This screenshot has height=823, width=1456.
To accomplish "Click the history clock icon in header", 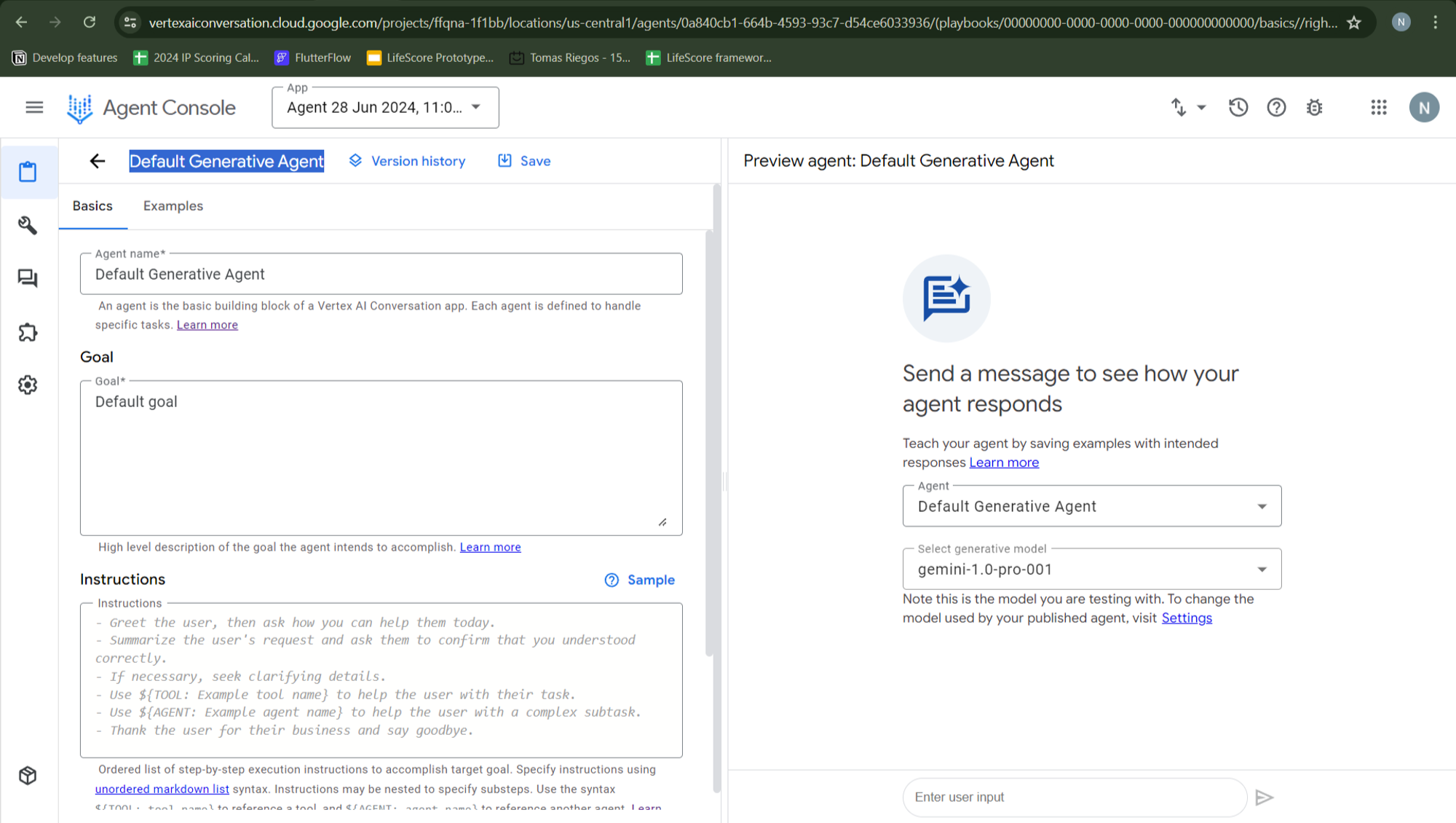I will [1238, 108].
